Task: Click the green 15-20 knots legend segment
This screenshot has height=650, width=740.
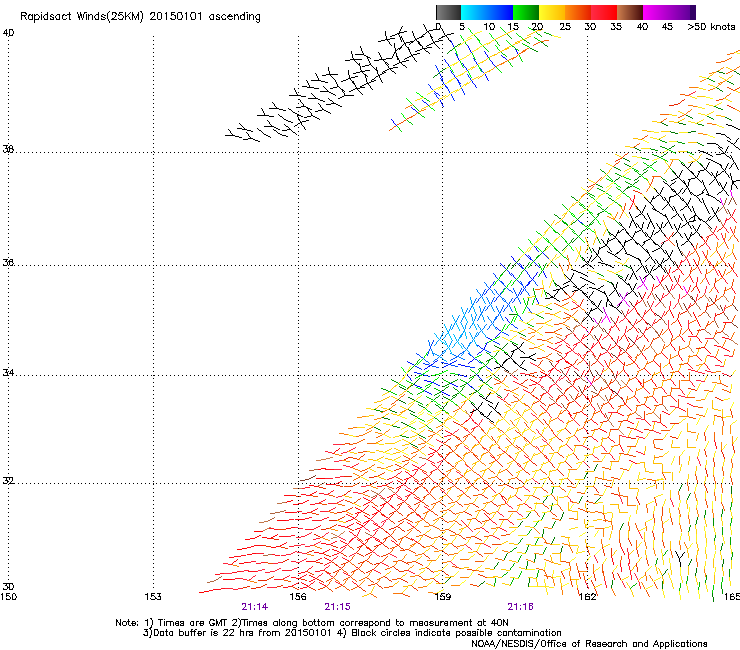Action: (526, 12)
